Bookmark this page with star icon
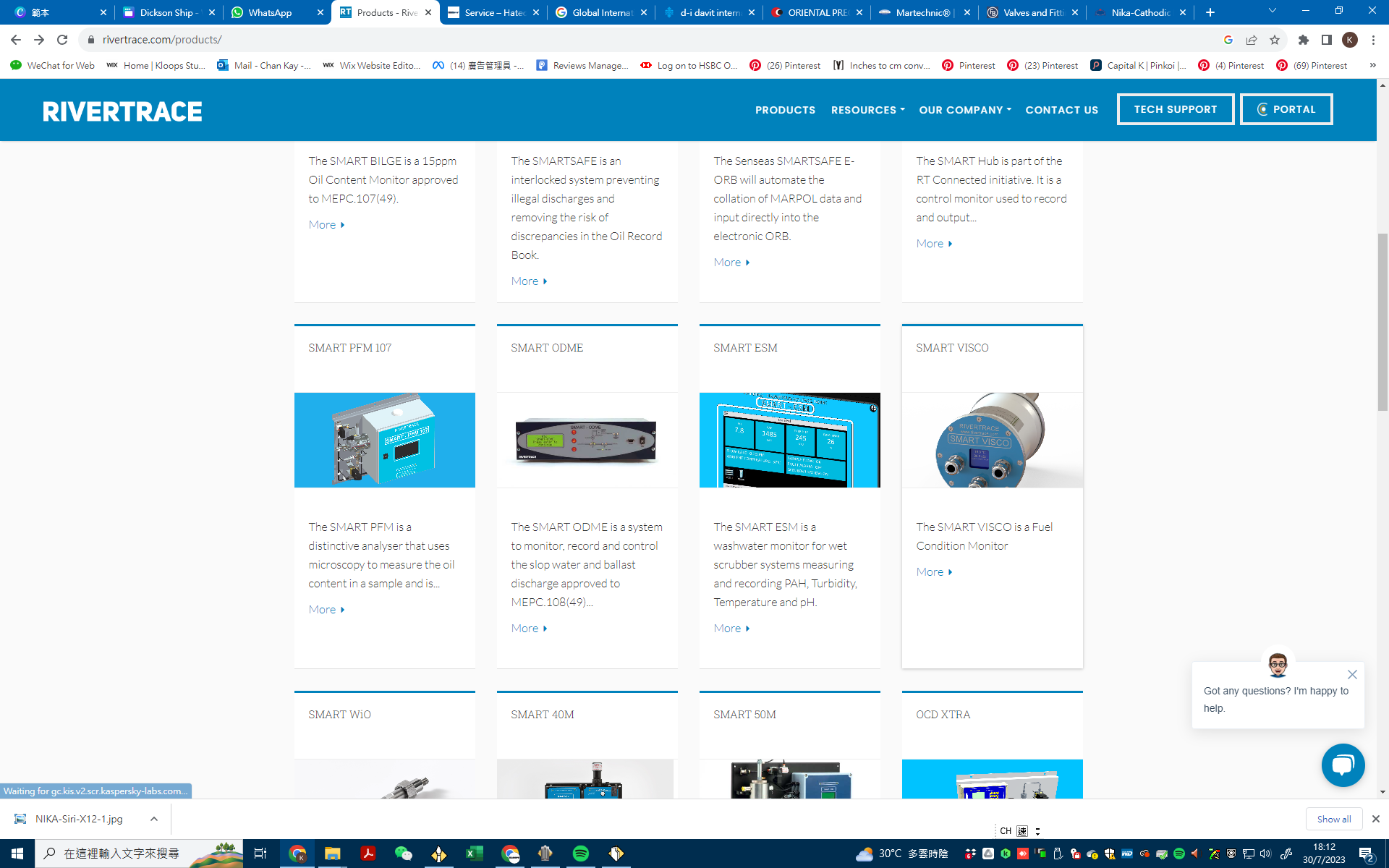 coord(1275,40)
